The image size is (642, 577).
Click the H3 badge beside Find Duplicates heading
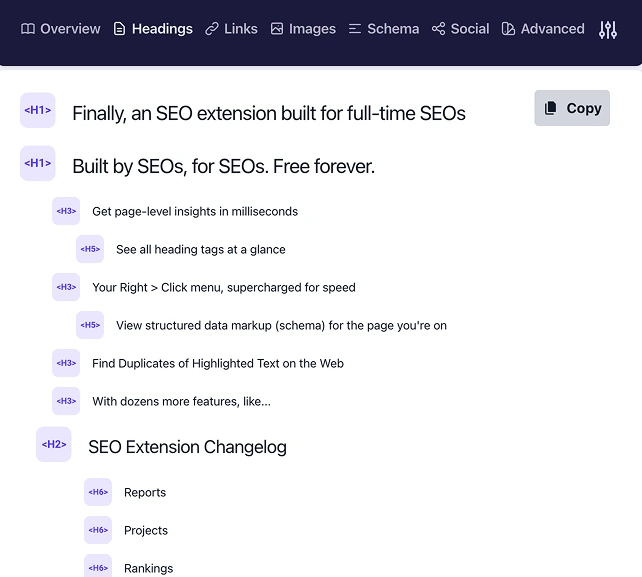66,363
